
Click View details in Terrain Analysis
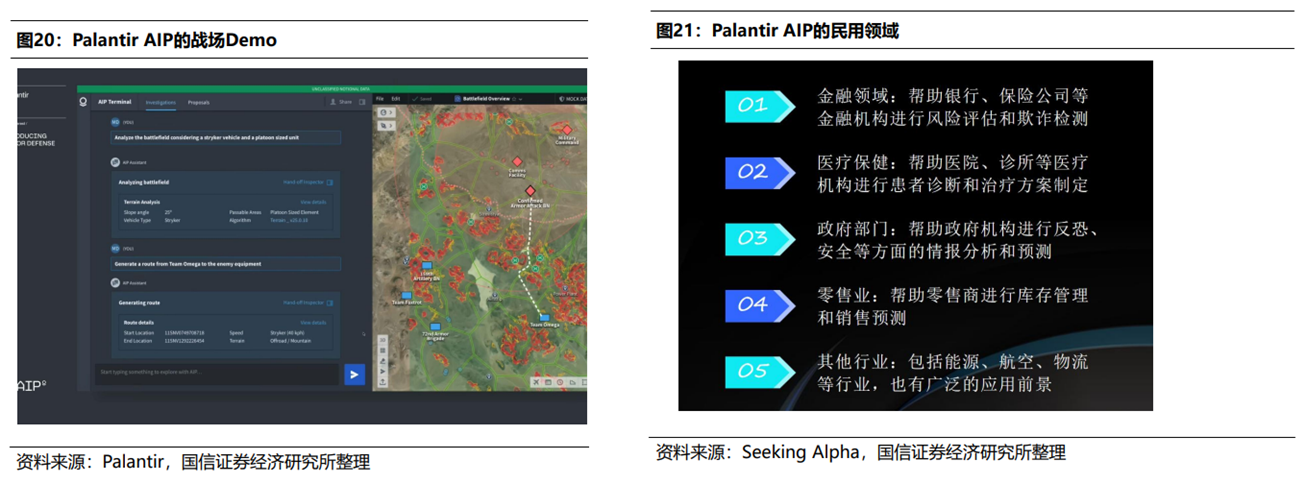(x=313, y=202)
